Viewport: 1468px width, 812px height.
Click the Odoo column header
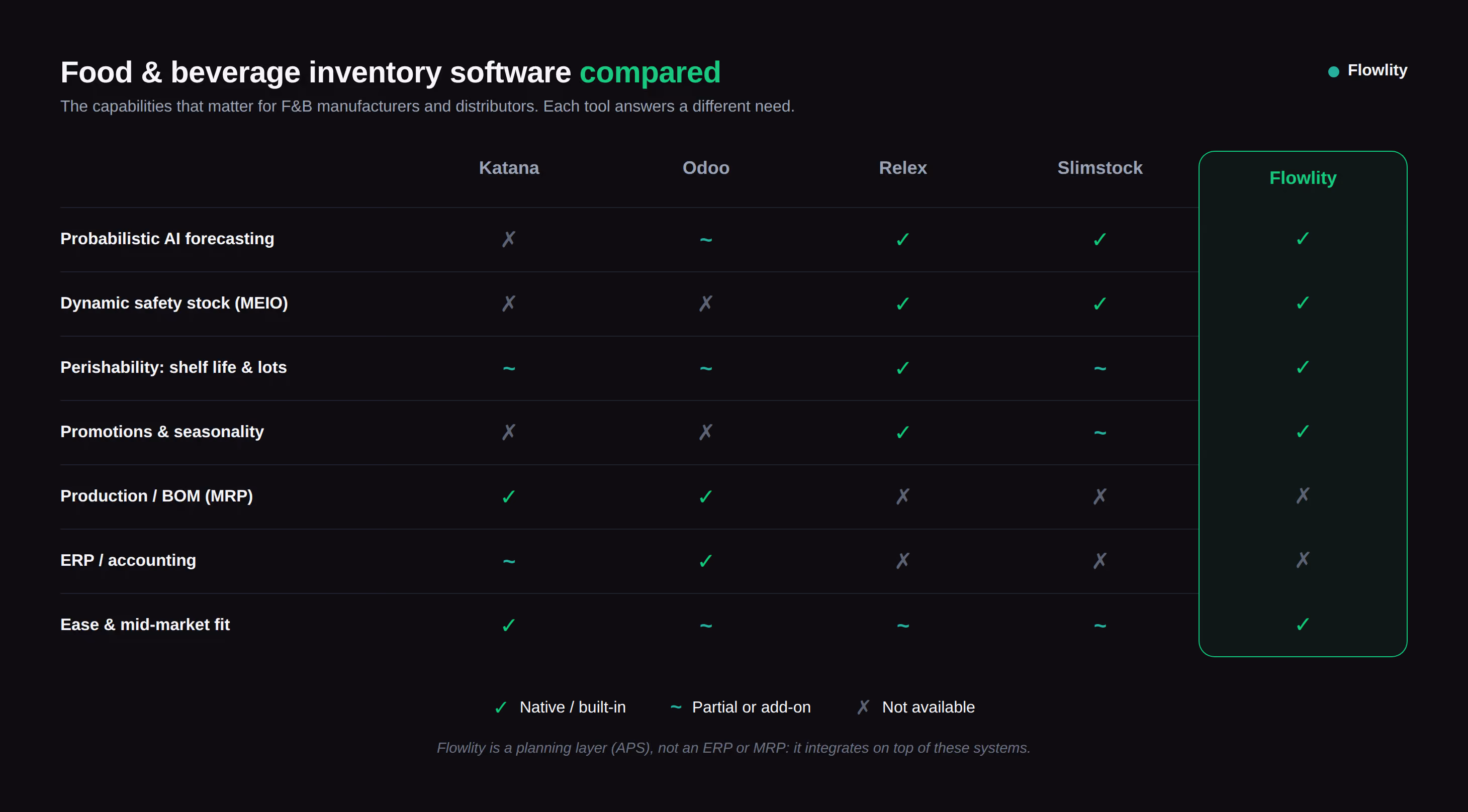(705, 167)
